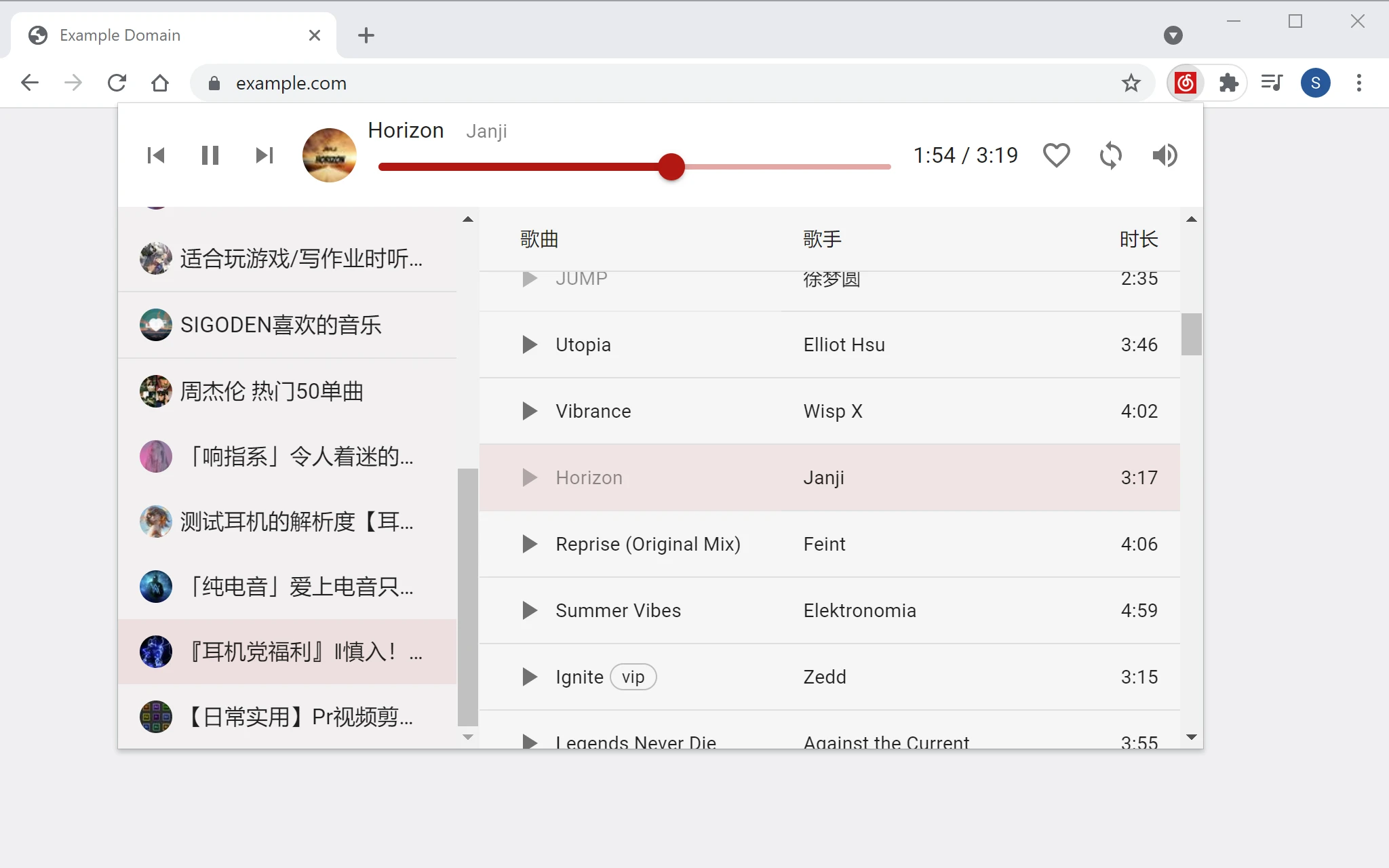
Task: Select the Example Domain tab
Action: click(174, 35)
